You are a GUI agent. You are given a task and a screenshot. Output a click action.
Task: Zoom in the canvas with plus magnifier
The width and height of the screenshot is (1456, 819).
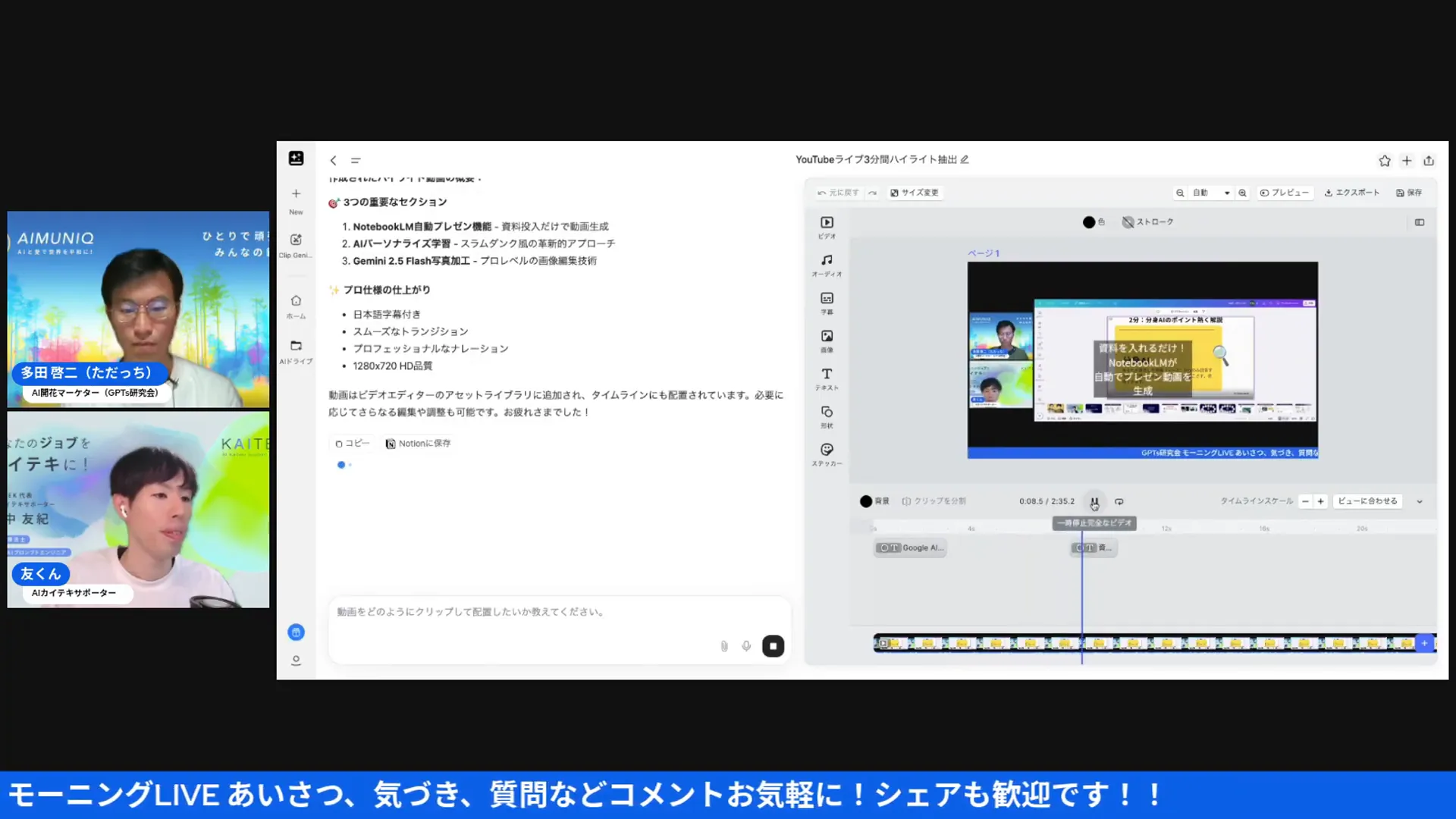[x=1242, y=193]
